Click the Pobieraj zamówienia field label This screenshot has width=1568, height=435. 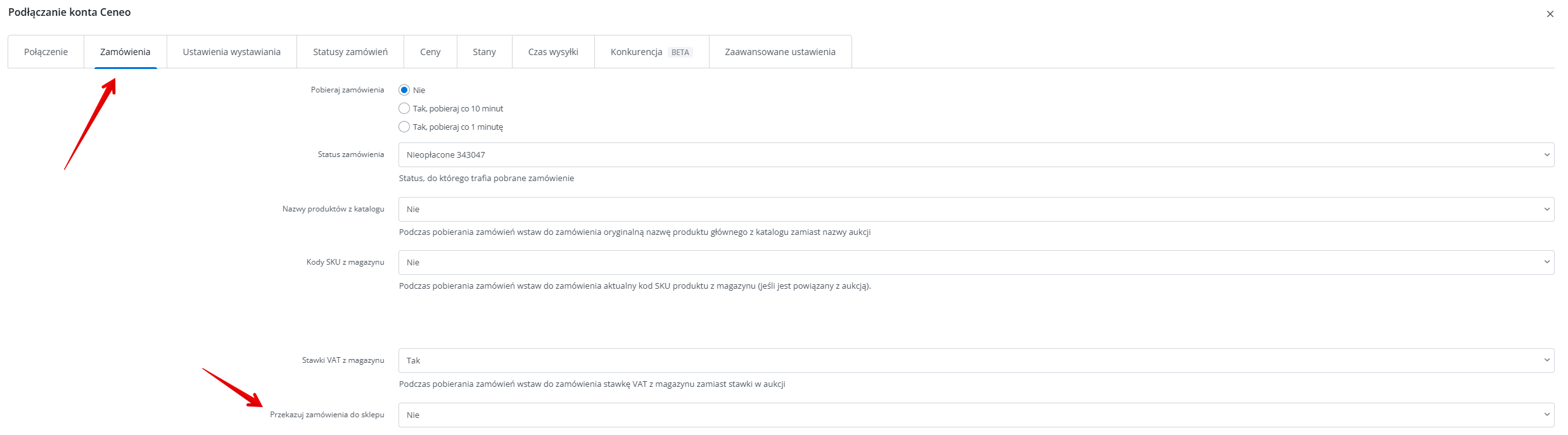click(347, 90)
